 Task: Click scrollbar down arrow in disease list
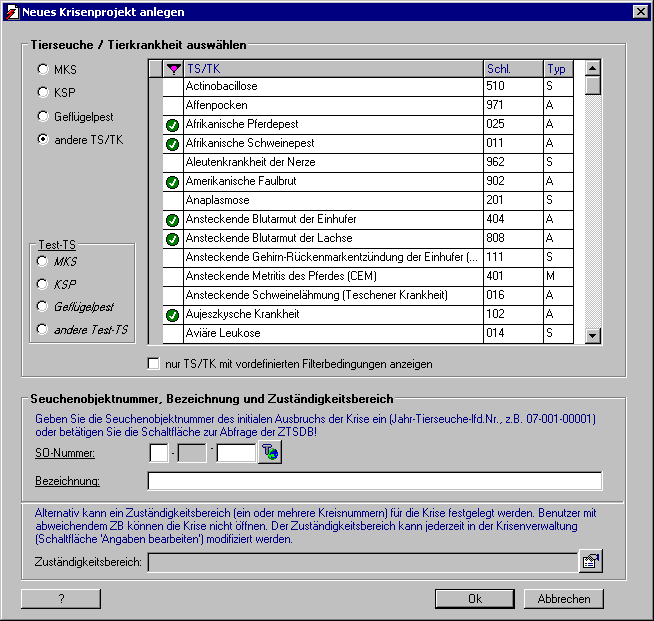(x=593, y=335)
